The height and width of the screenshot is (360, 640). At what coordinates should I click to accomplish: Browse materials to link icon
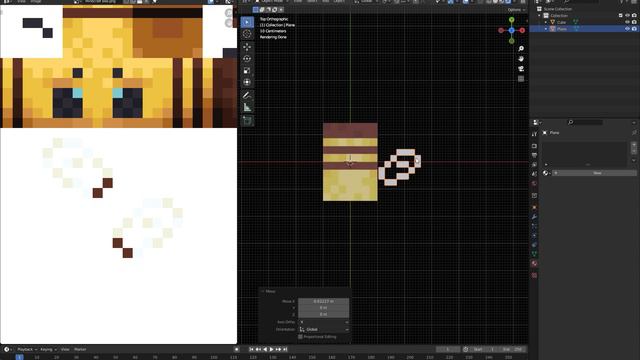tap(547, 173)
